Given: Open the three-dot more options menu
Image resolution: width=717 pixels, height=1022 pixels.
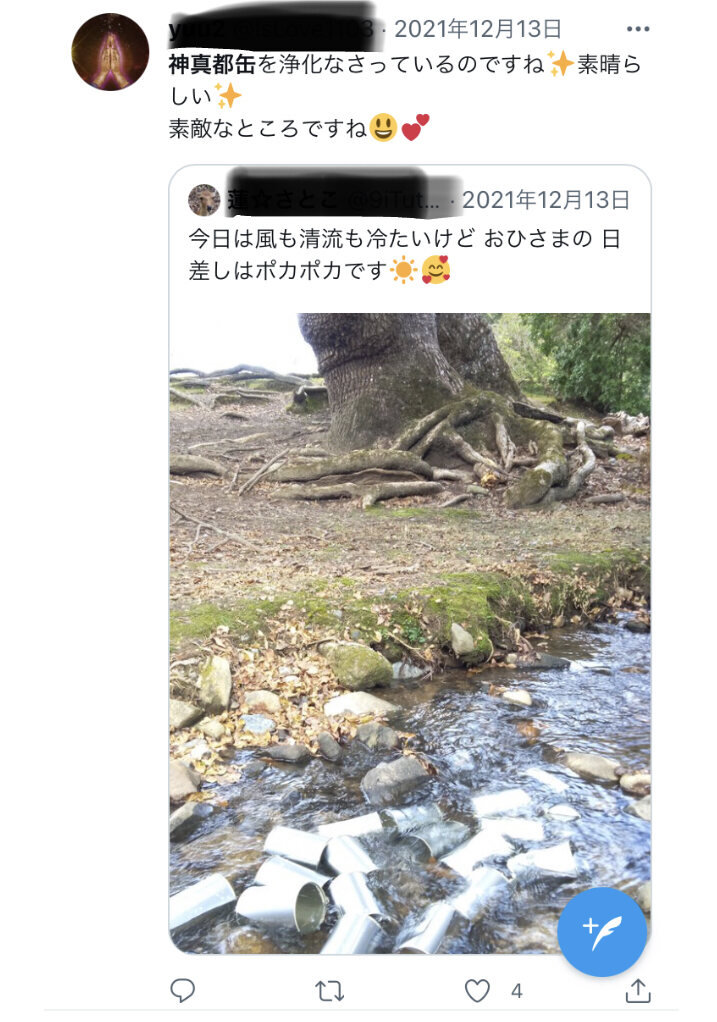Looking at the screenshot, I should [637, 29].
